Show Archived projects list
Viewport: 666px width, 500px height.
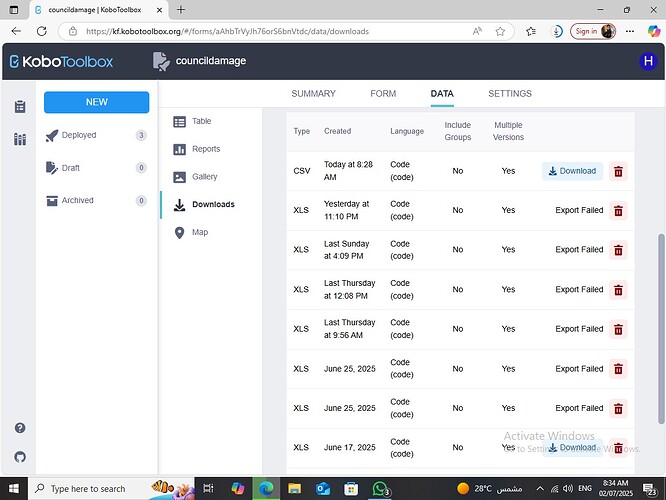click(96, 201)
